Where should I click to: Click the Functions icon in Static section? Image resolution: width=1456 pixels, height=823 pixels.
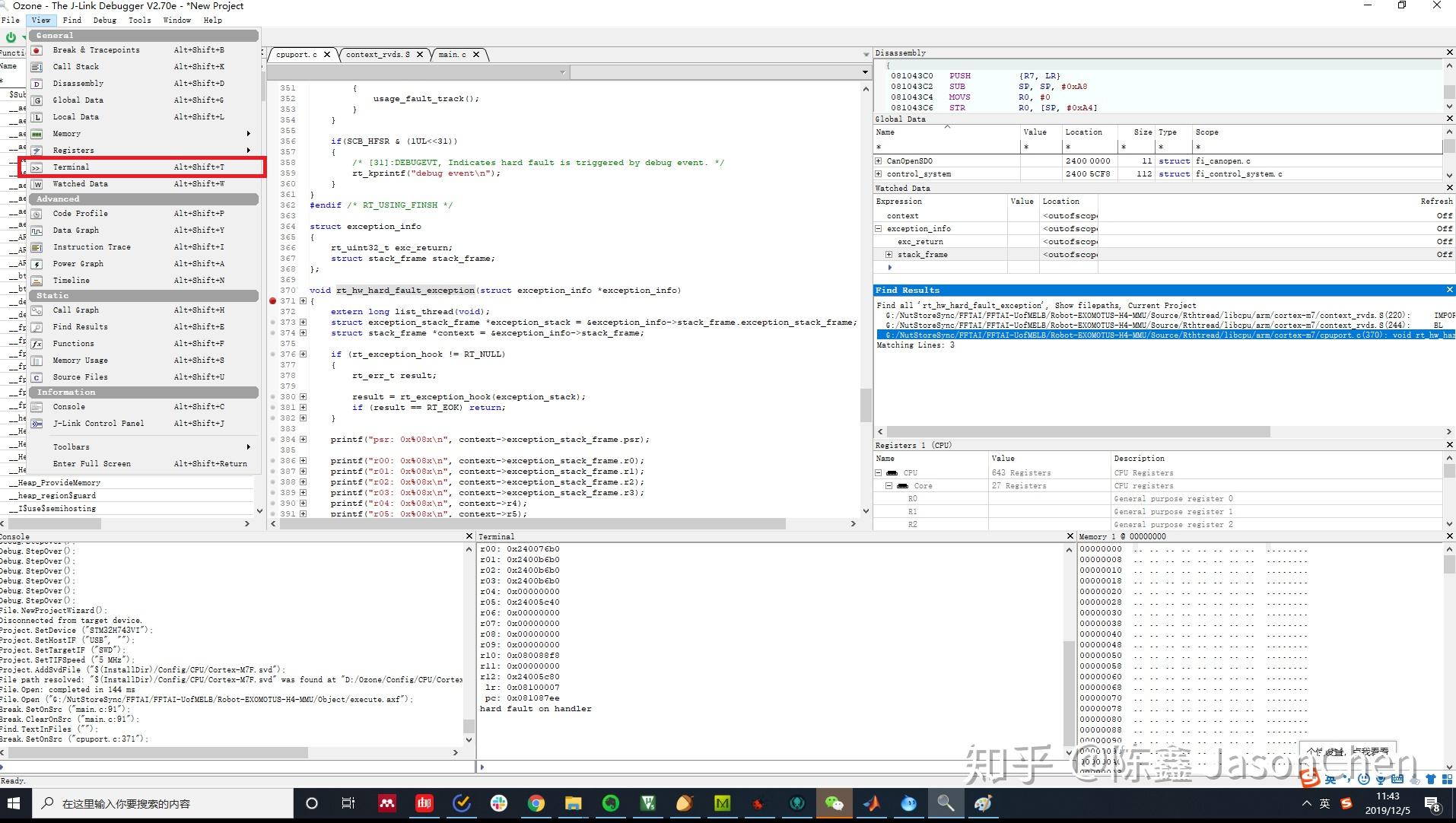[x=37, y=344]
